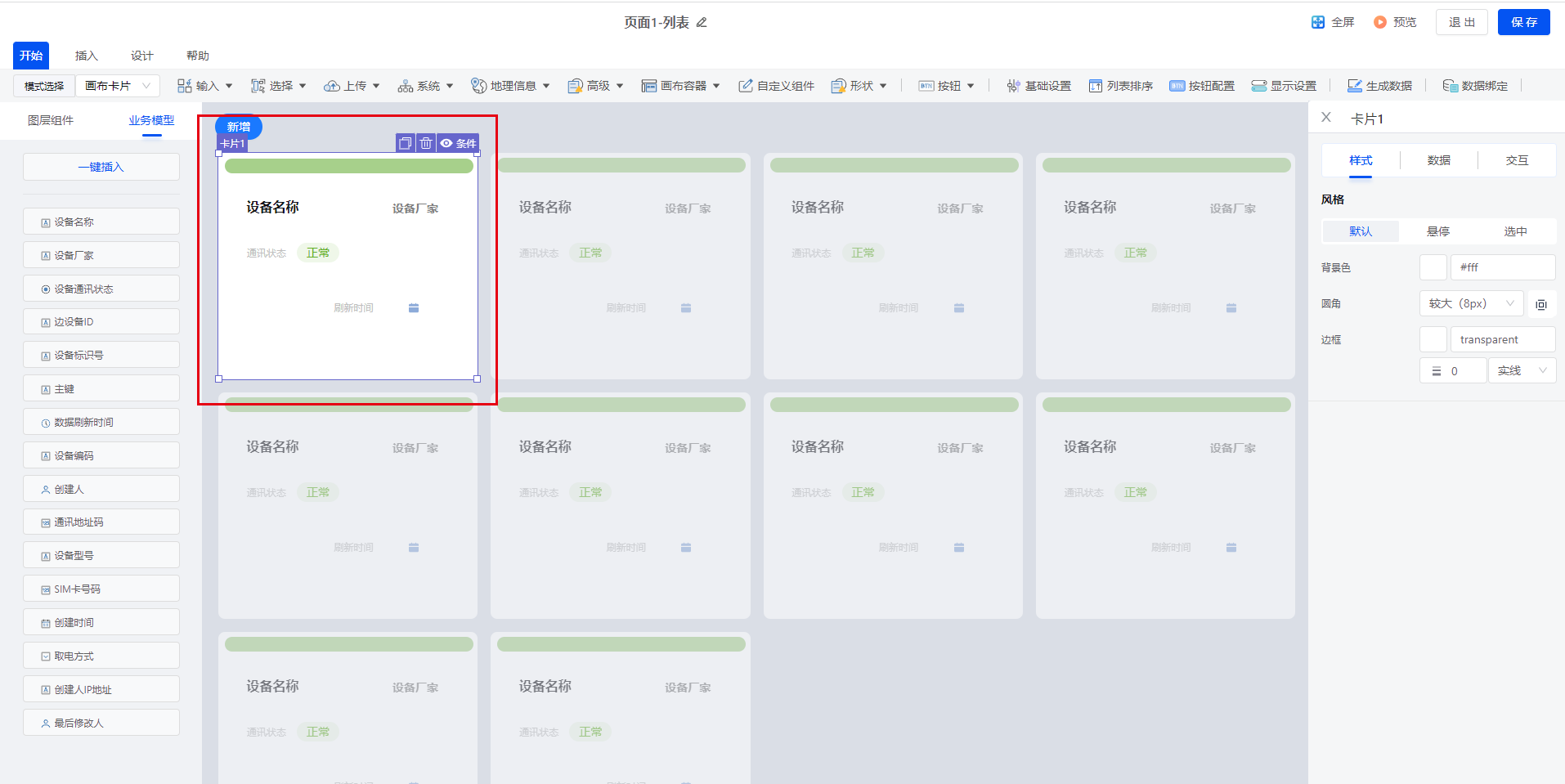Open the 预览 preview
The width and height of the screenshot is (1565, 784).
click(x=1395, y=22)
